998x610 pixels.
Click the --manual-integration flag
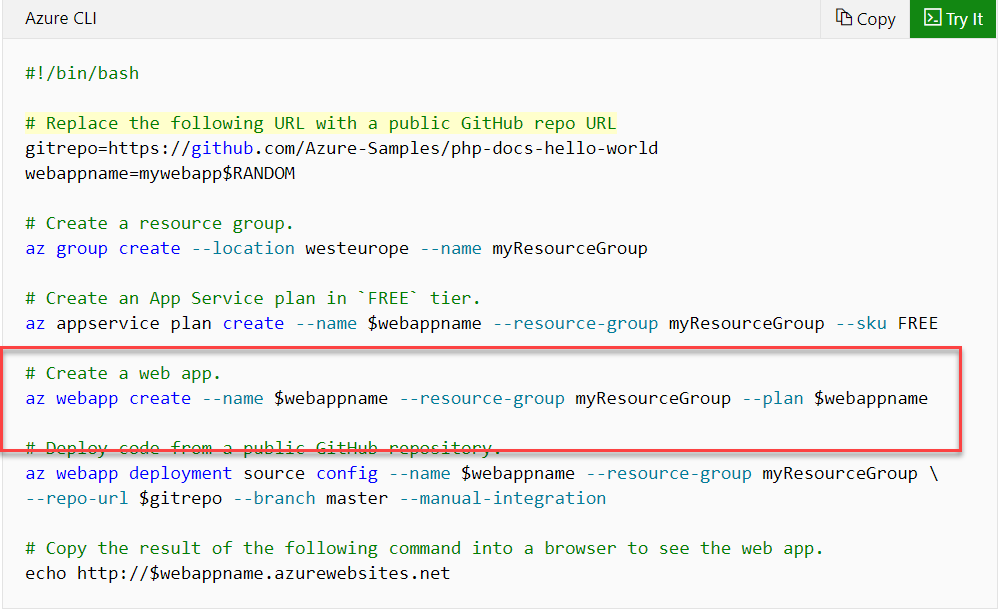[x=503, y=499]
